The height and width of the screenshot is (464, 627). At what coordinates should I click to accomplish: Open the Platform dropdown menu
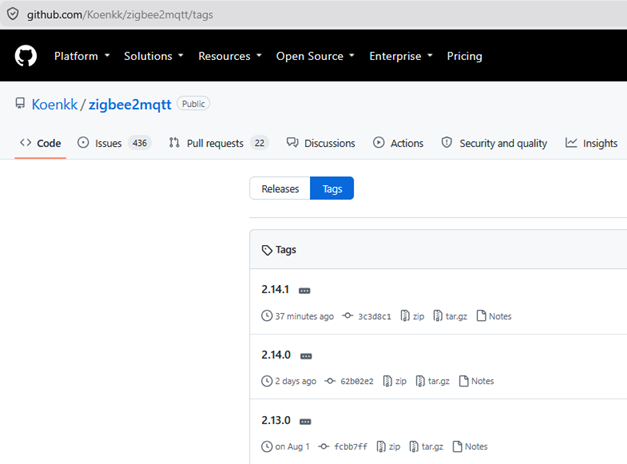point(82,56)
